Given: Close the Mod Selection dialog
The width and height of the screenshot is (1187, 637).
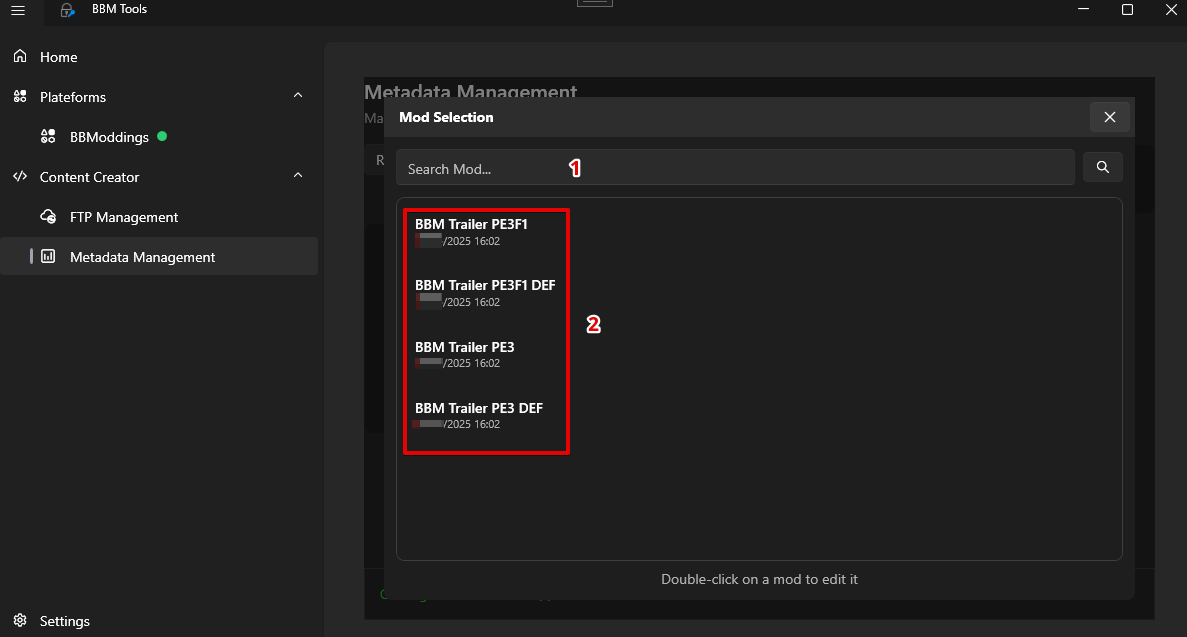Looking at the screenshot, I should coord(1109,117).
